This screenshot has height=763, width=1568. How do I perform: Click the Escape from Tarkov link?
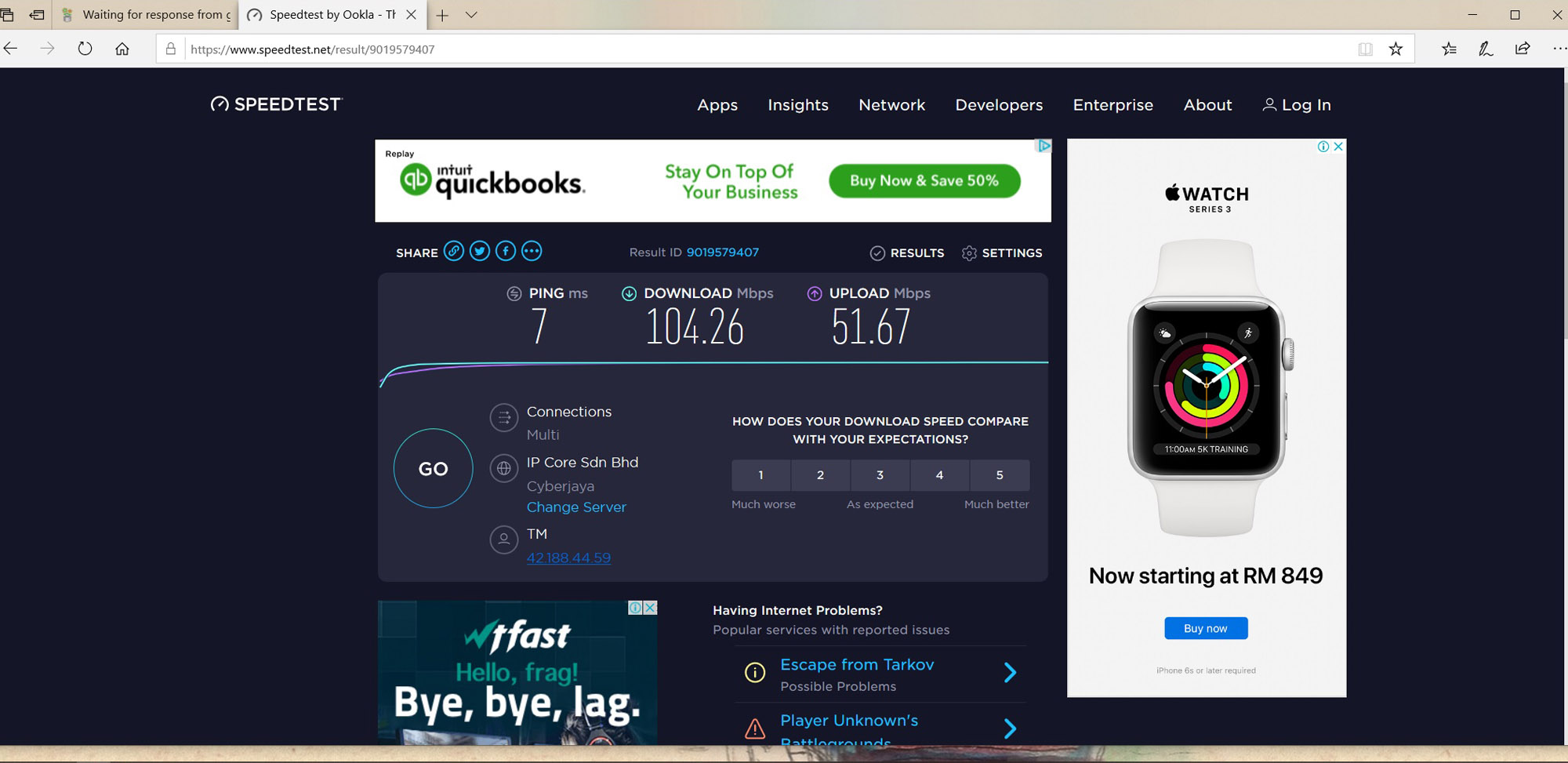coord(857,664)
